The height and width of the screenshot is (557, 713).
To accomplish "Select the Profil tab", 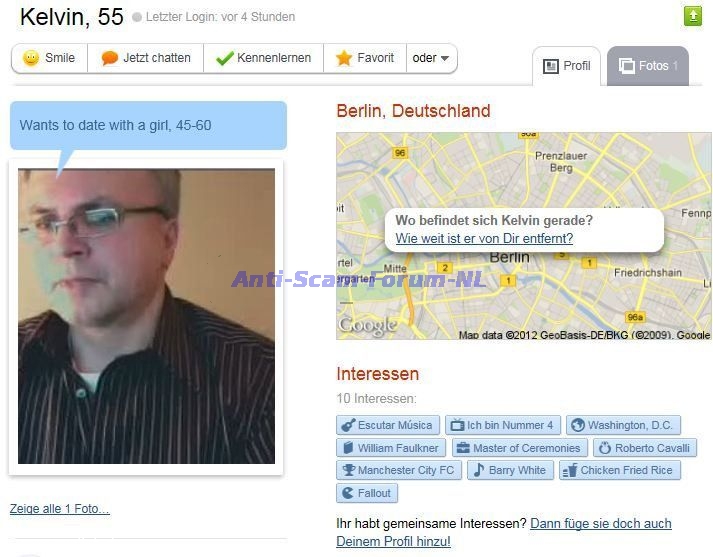I will coord(567,66).
